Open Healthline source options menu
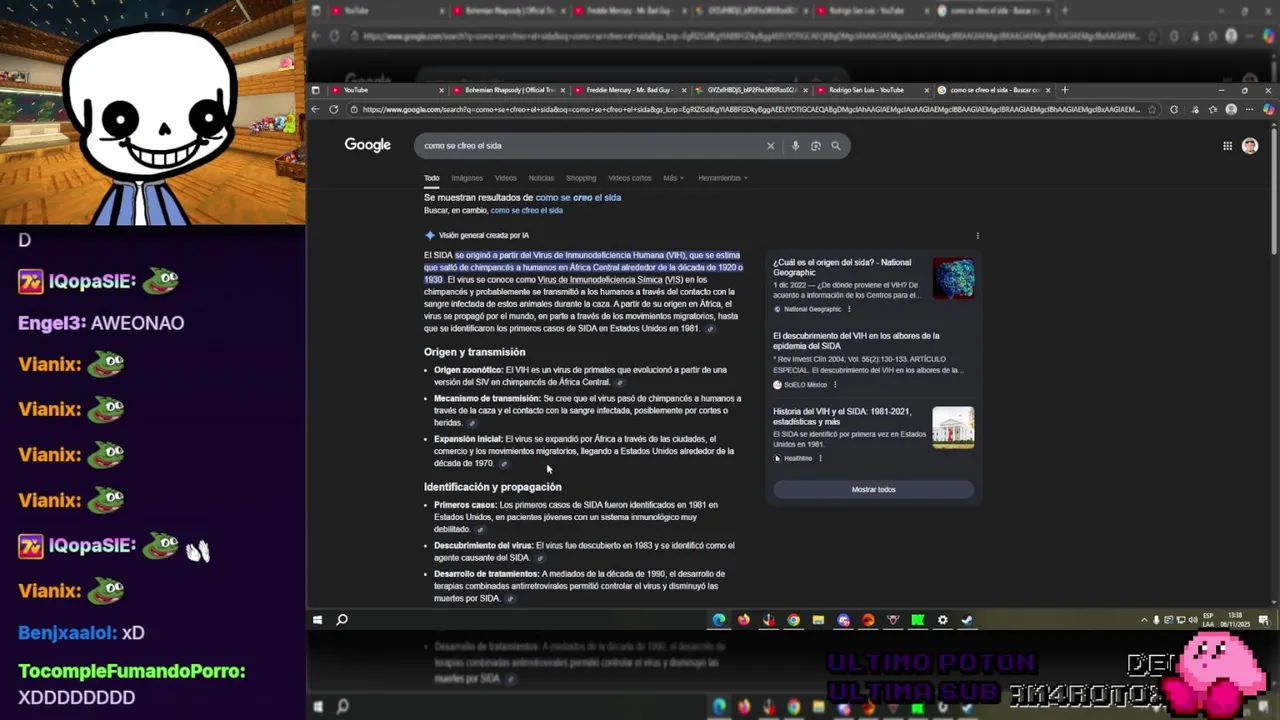Image resolution: width=1280 pixels, height=720 pixels. point(820,459)
